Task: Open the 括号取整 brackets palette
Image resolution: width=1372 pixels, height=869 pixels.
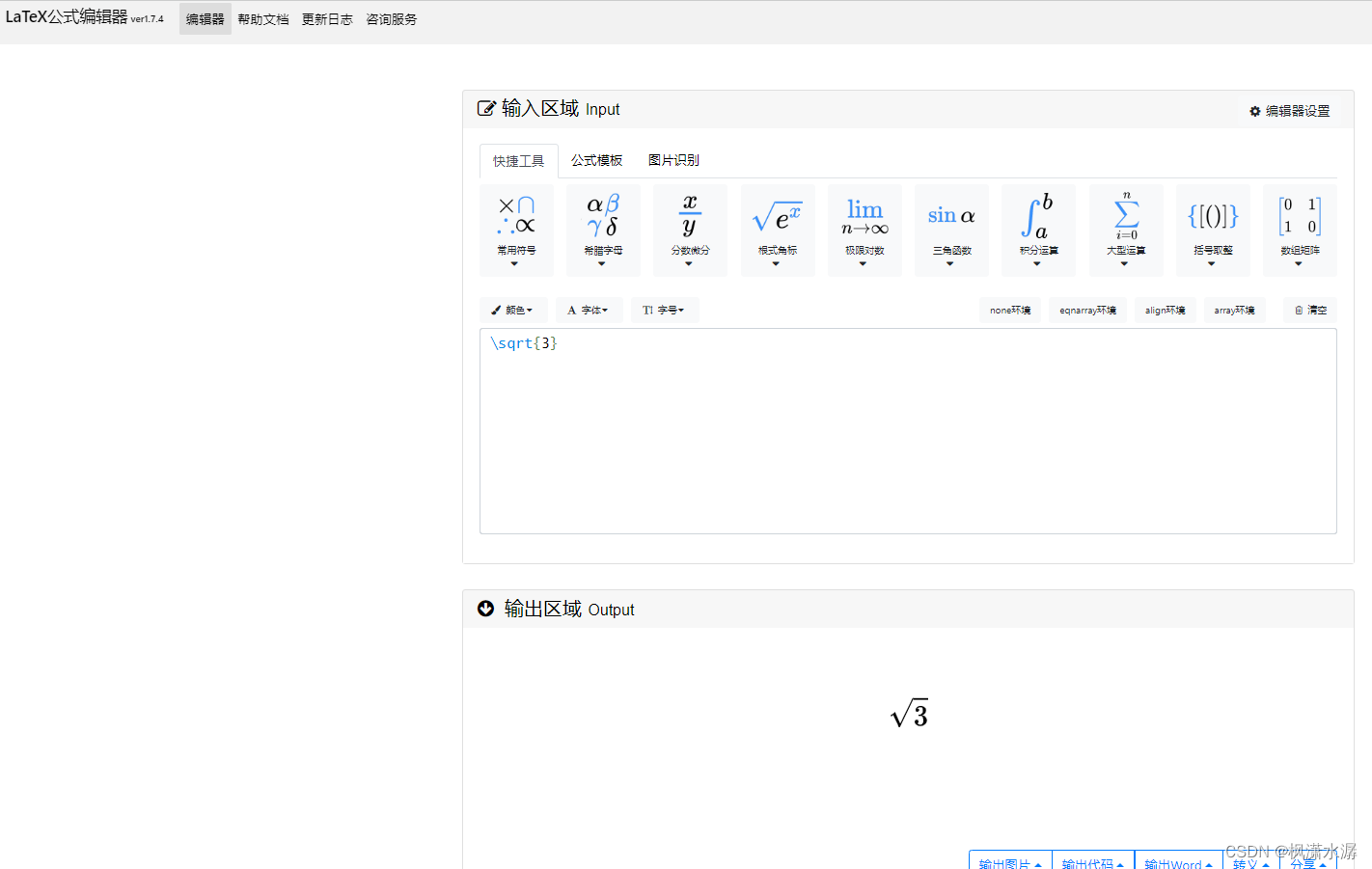Action: click(1213, 231)
